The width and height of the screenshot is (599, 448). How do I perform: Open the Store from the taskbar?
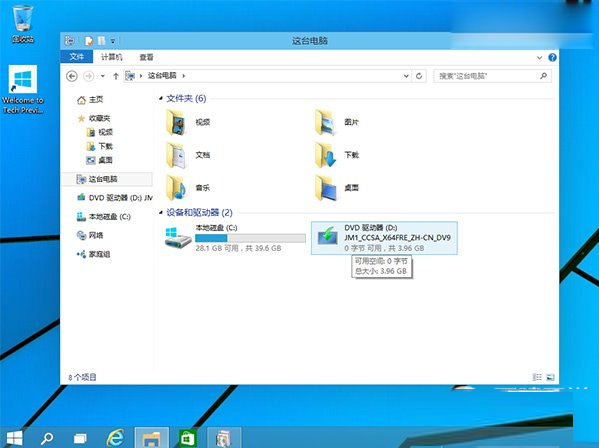(x=188, y=438)
